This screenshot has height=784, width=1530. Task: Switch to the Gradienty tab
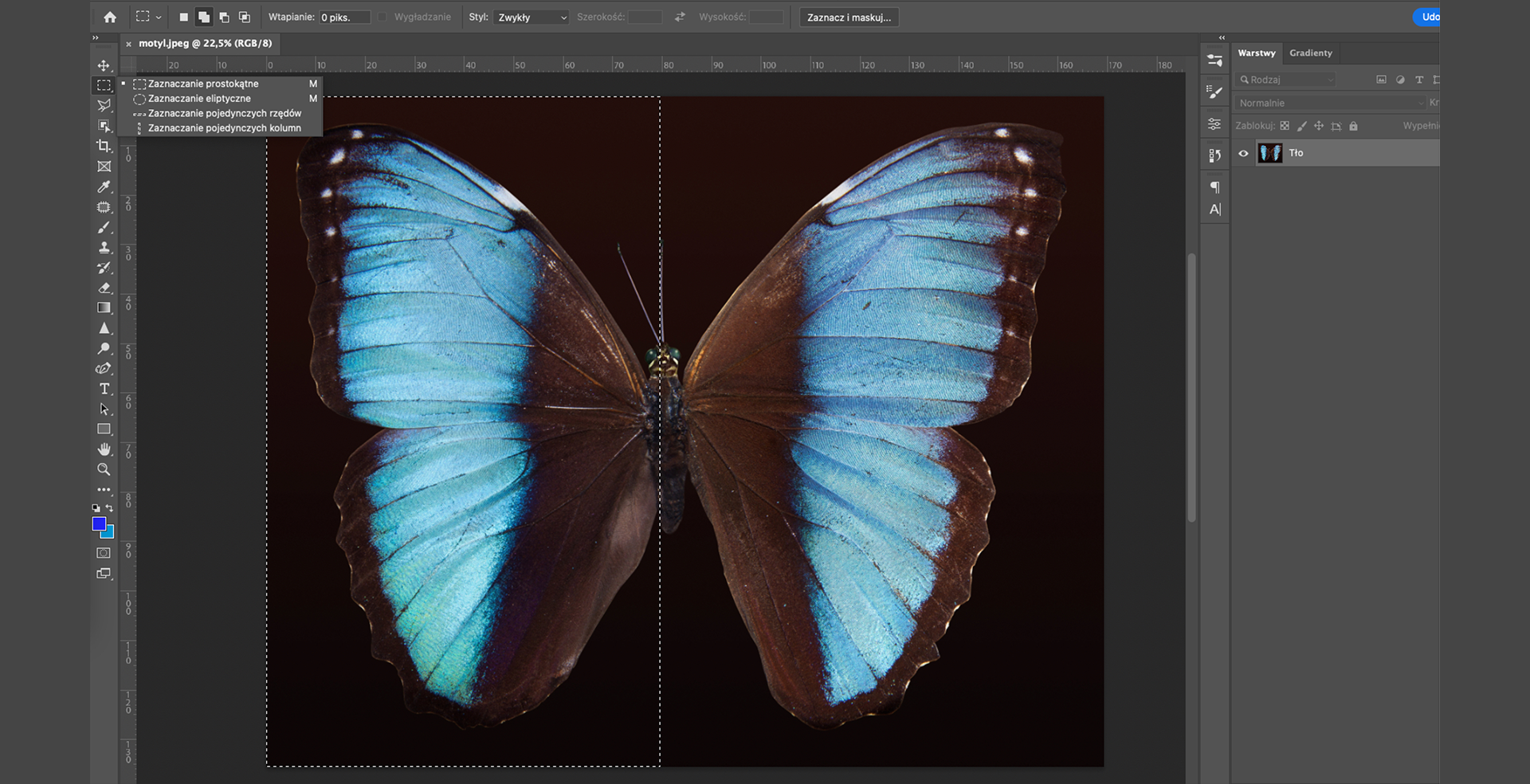1311,53
